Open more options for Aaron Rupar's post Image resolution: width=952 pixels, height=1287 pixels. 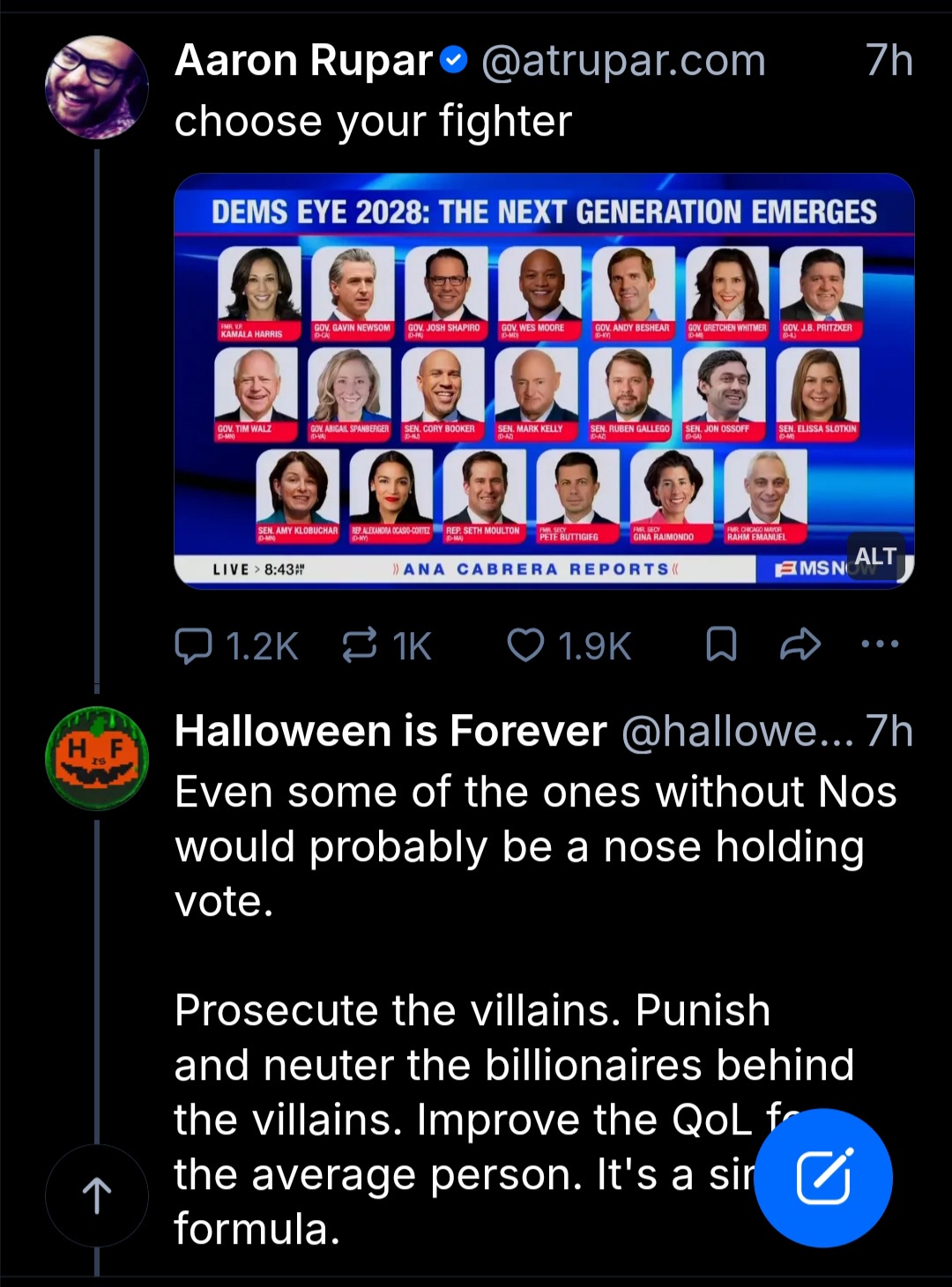tap(880, 644)
